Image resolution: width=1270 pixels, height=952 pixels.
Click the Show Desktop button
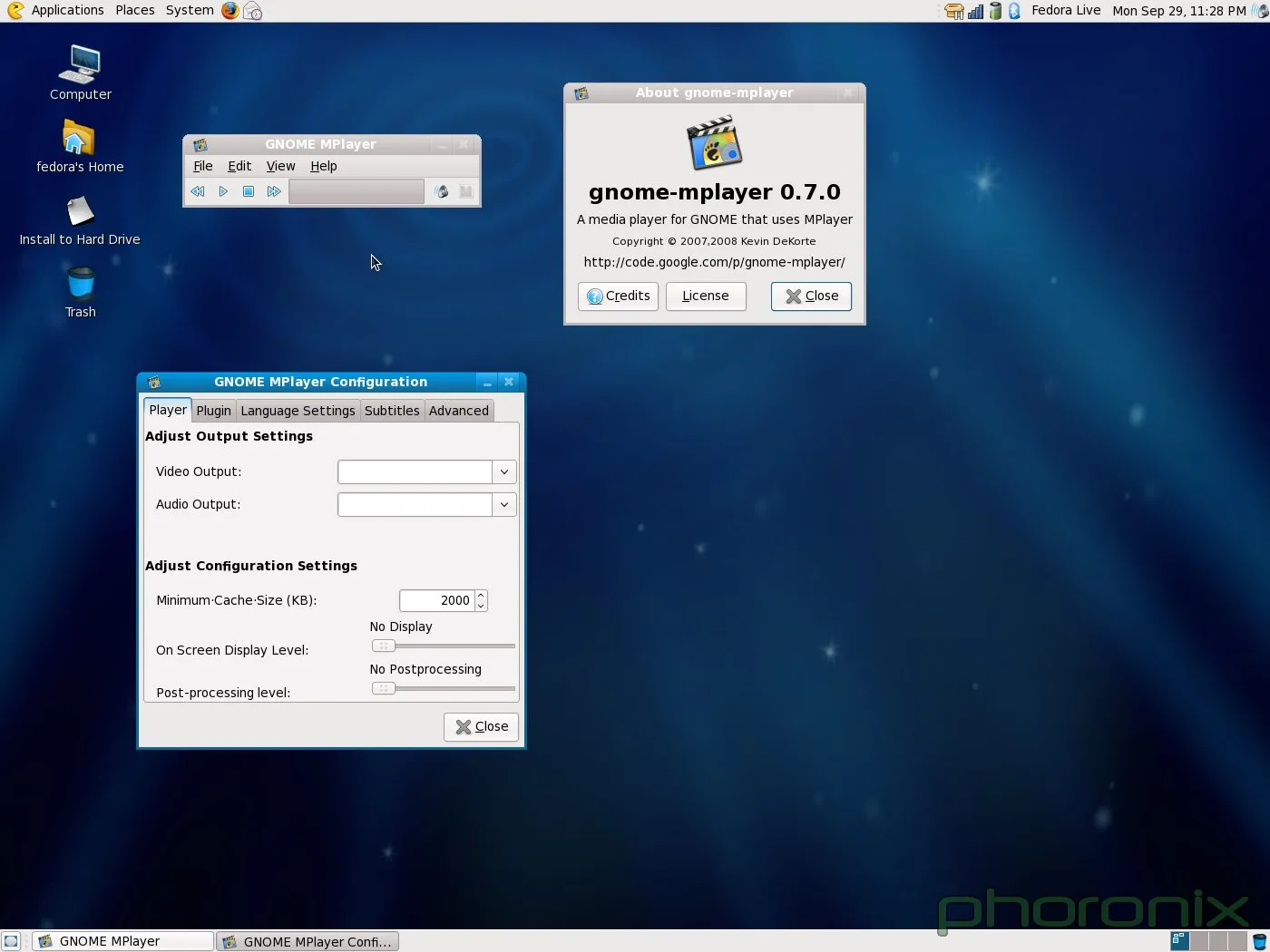pos(10,941)
